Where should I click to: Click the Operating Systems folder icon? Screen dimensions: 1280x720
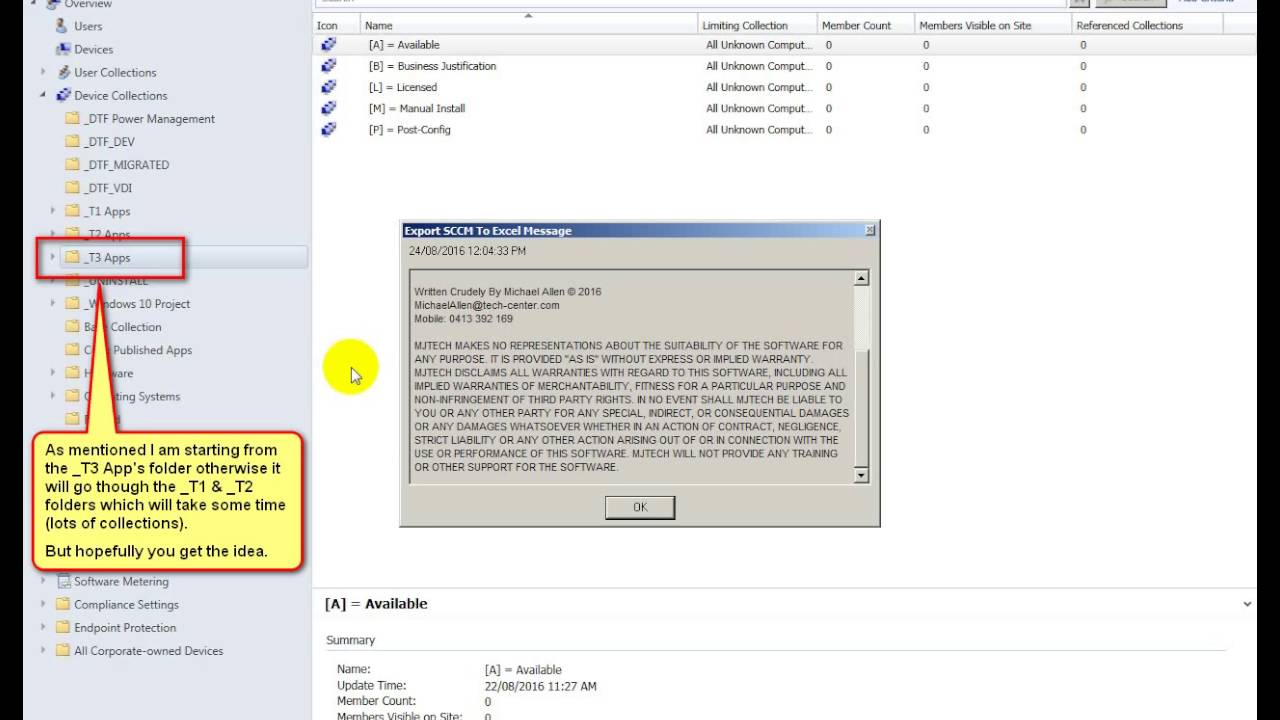point(72,396)
